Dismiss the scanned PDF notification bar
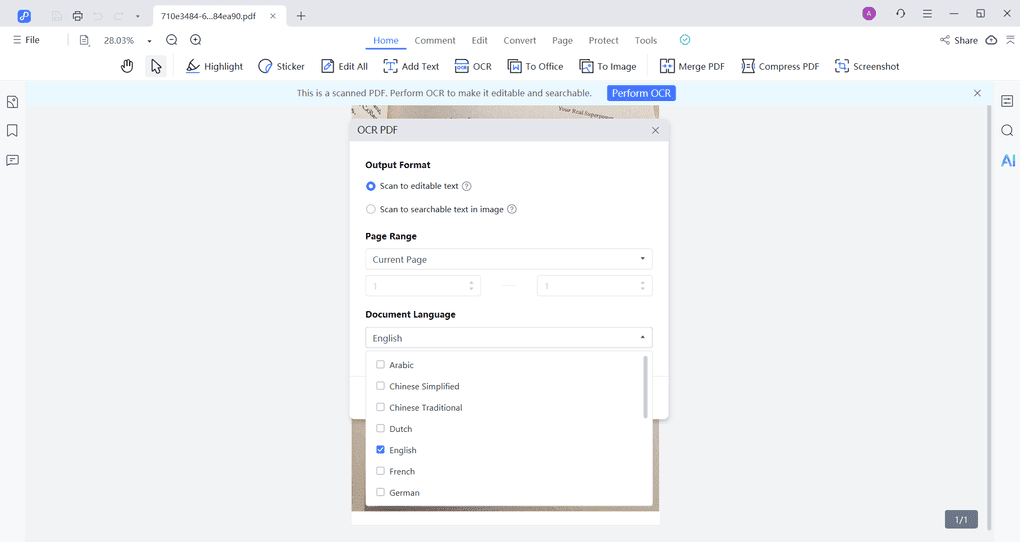1020x542 pixels. [977, 93]
